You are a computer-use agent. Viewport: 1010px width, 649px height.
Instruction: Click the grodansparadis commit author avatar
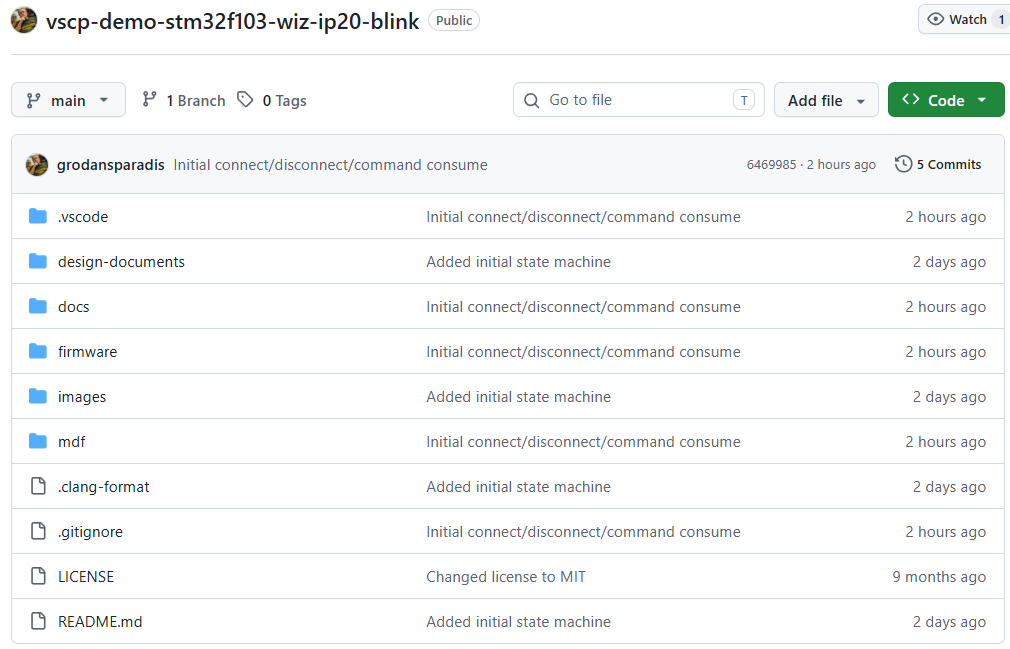coord(37,165)
